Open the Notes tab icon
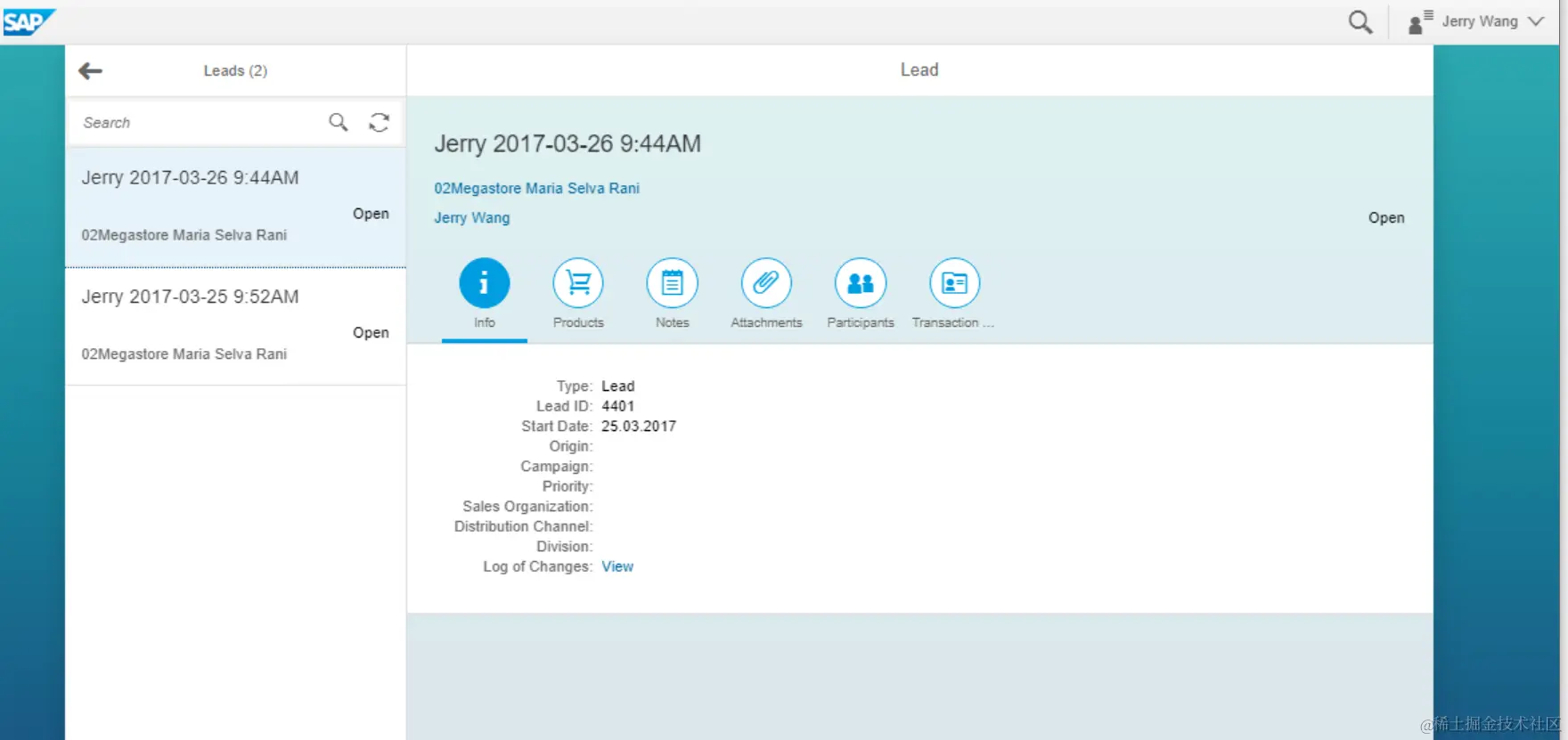The width and height of the screenshot is (1568, 740). [x=672, y=283]
